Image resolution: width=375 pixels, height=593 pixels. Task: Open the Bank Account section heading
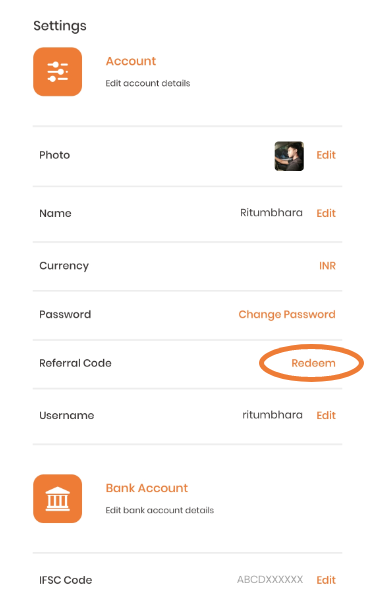(x=147, y=488)
